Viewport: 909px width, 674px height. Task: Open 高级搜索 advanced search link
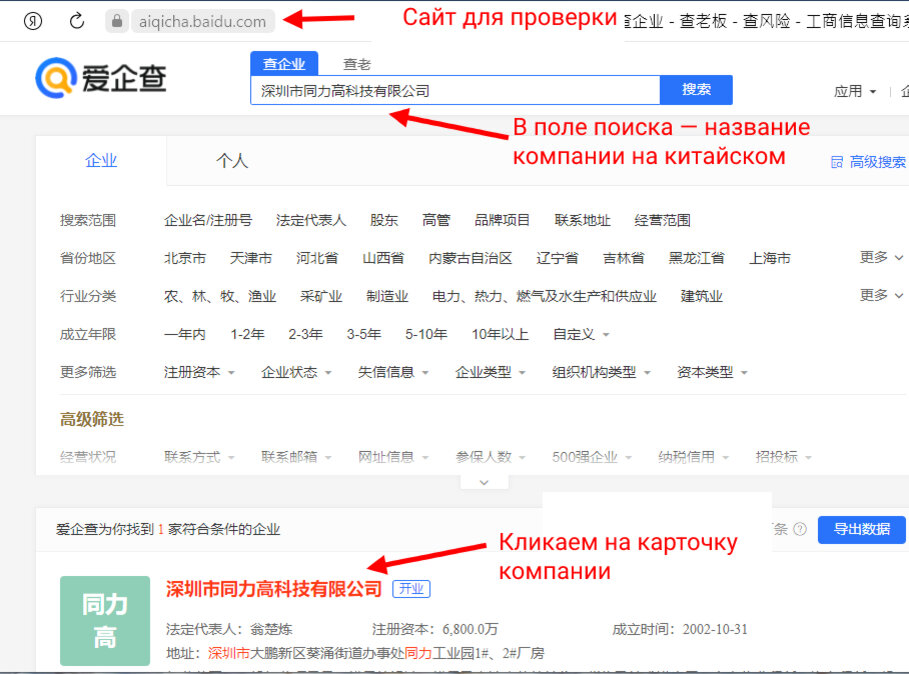pyautogui.click(x=877, y=162)
